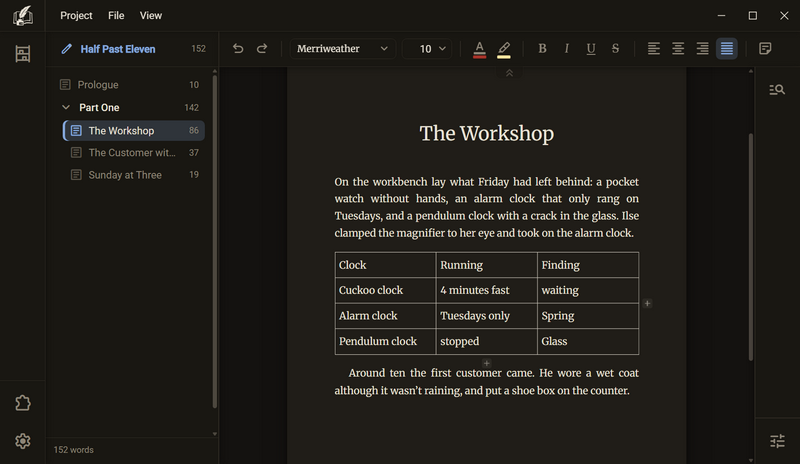
Task: Click the table cell 'stopped'
Action: tap(486, 341)
